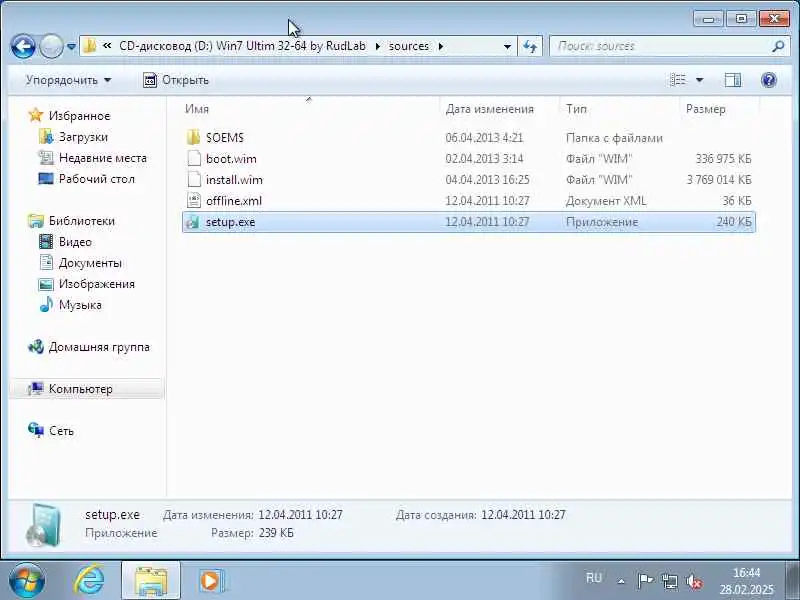Click the file name boot.wim

coord(231,159)
